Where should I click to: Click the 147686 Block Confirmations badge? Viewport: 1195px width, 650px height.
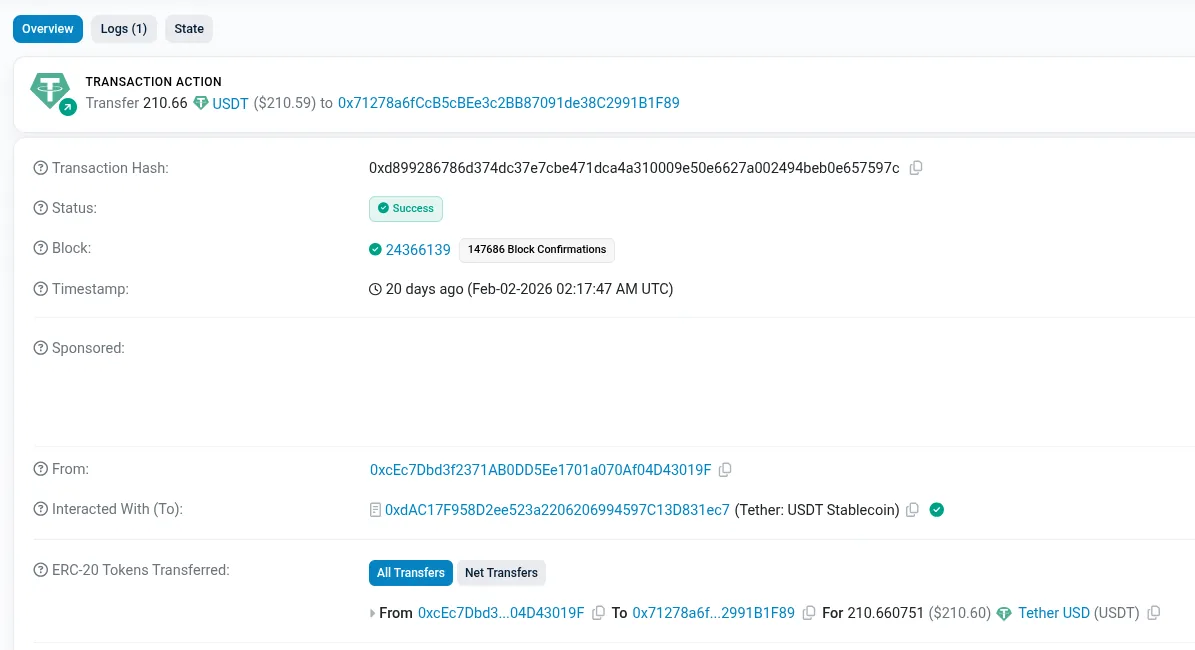click(x=536, y=249)
